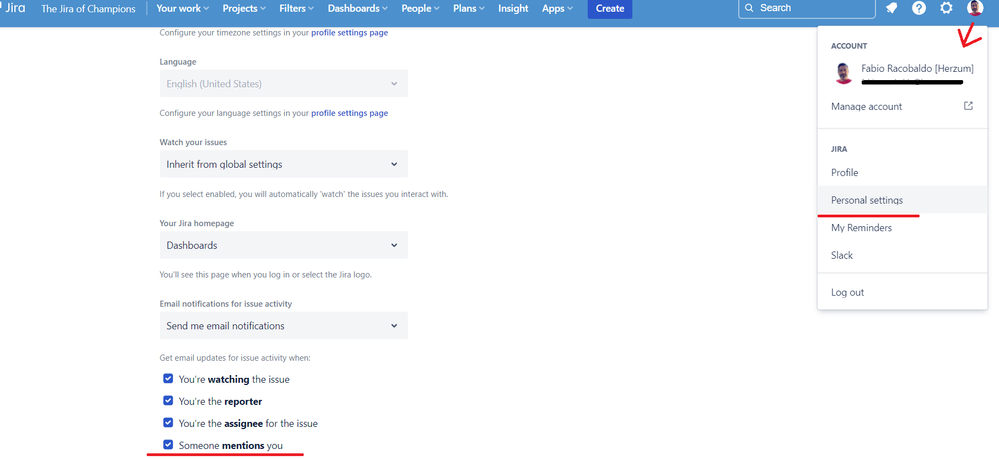Viewport: 999px width, 459px height.
Task: Click The Jira of Champions site name
Action: click(x=88, y=9)
